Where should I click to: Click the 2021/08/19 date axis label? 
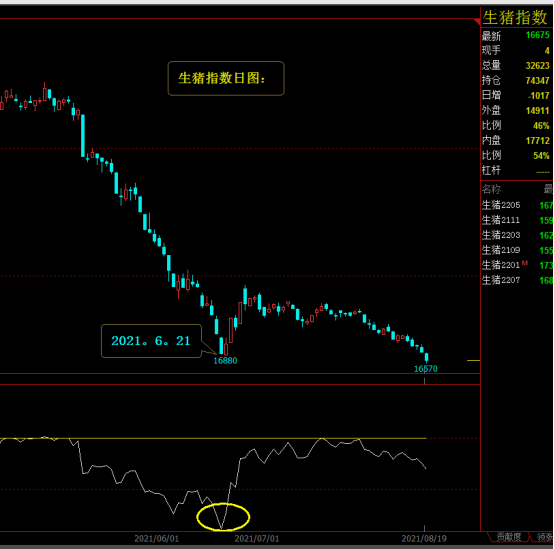click(x=424, y=539)
